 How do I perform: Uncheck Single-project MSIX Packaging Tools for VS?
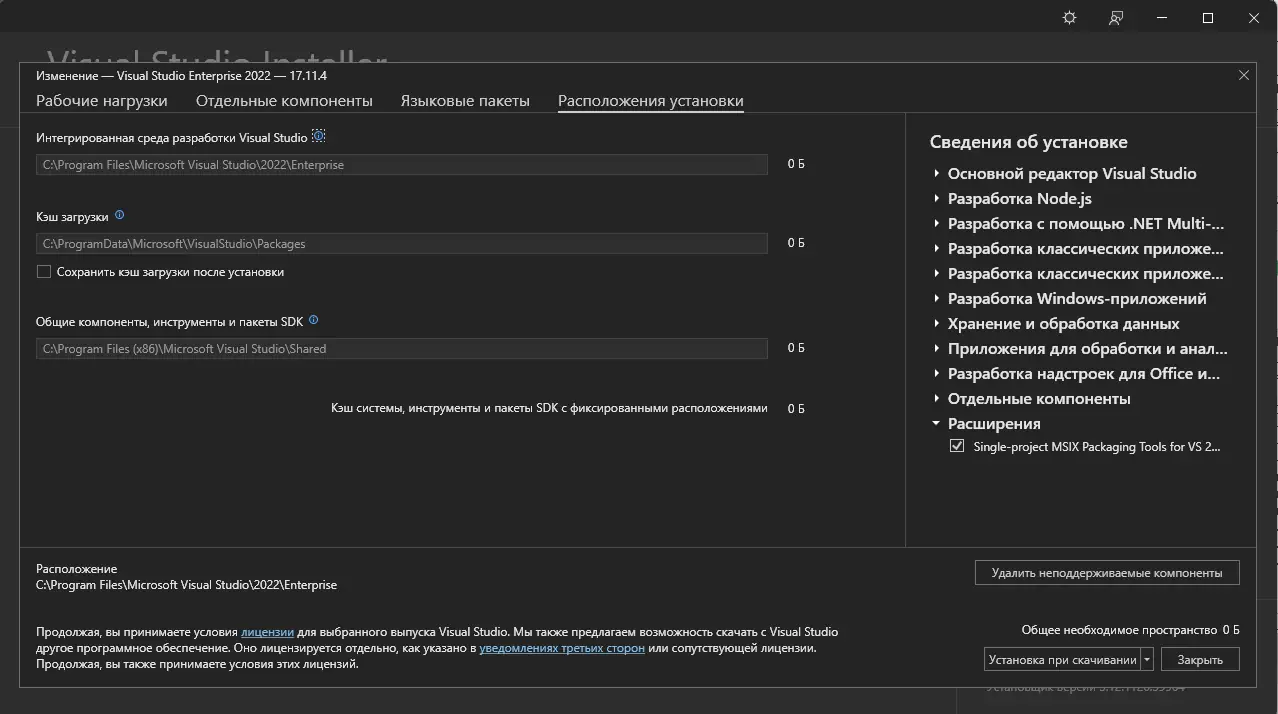click(958, 446)
